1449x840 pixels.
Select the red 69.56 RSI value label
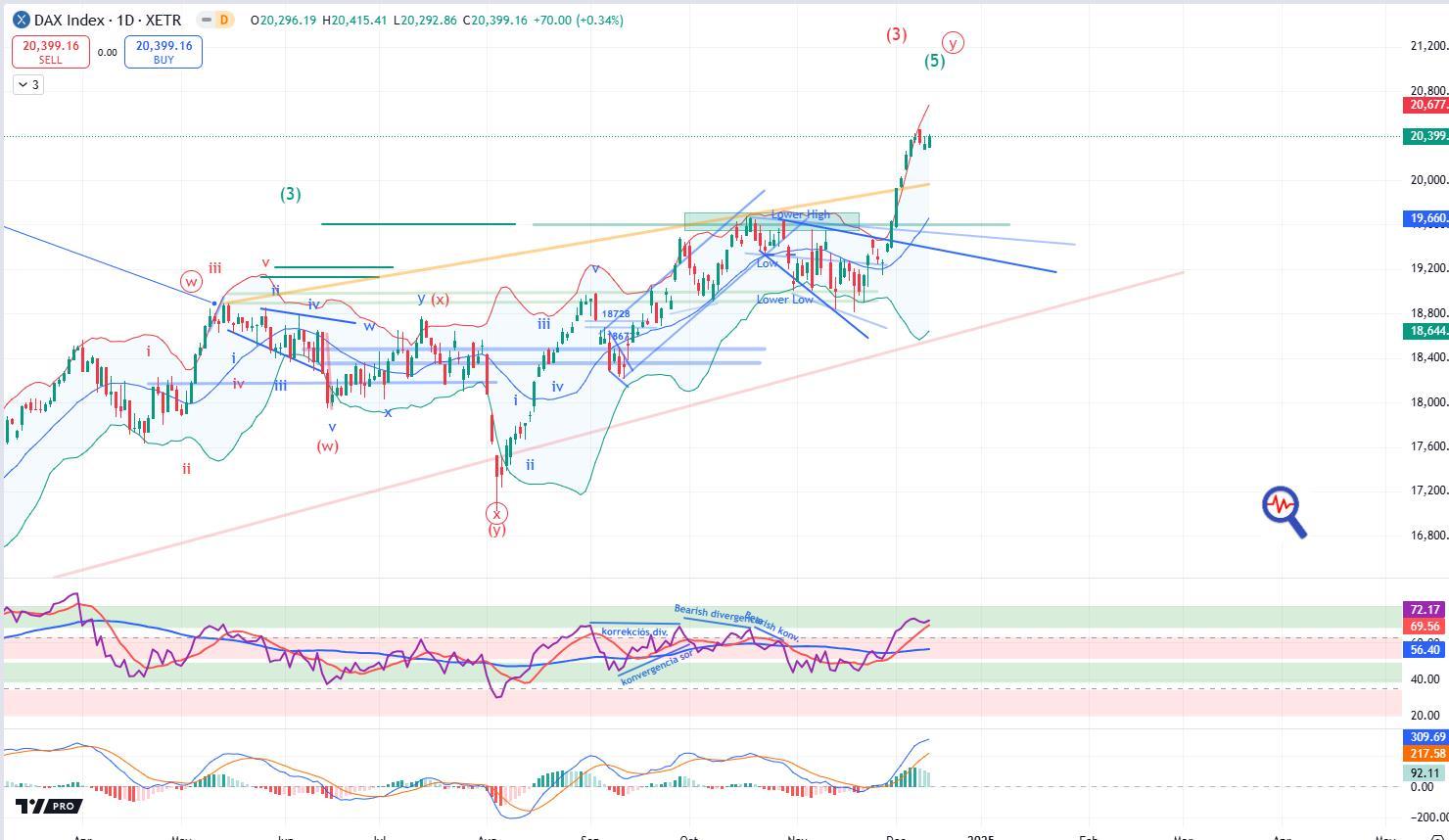[1424, 626]
